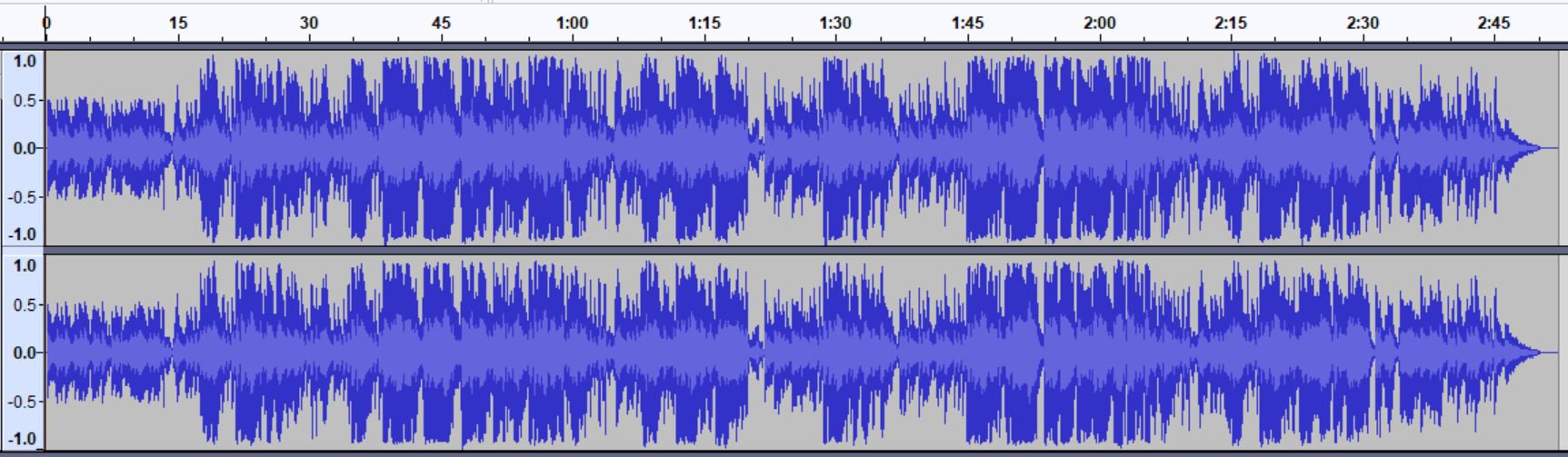The image size is (1568, 457).
Task: Click the 1:45 mark on the ruler
Action: (x=967, y=24)
